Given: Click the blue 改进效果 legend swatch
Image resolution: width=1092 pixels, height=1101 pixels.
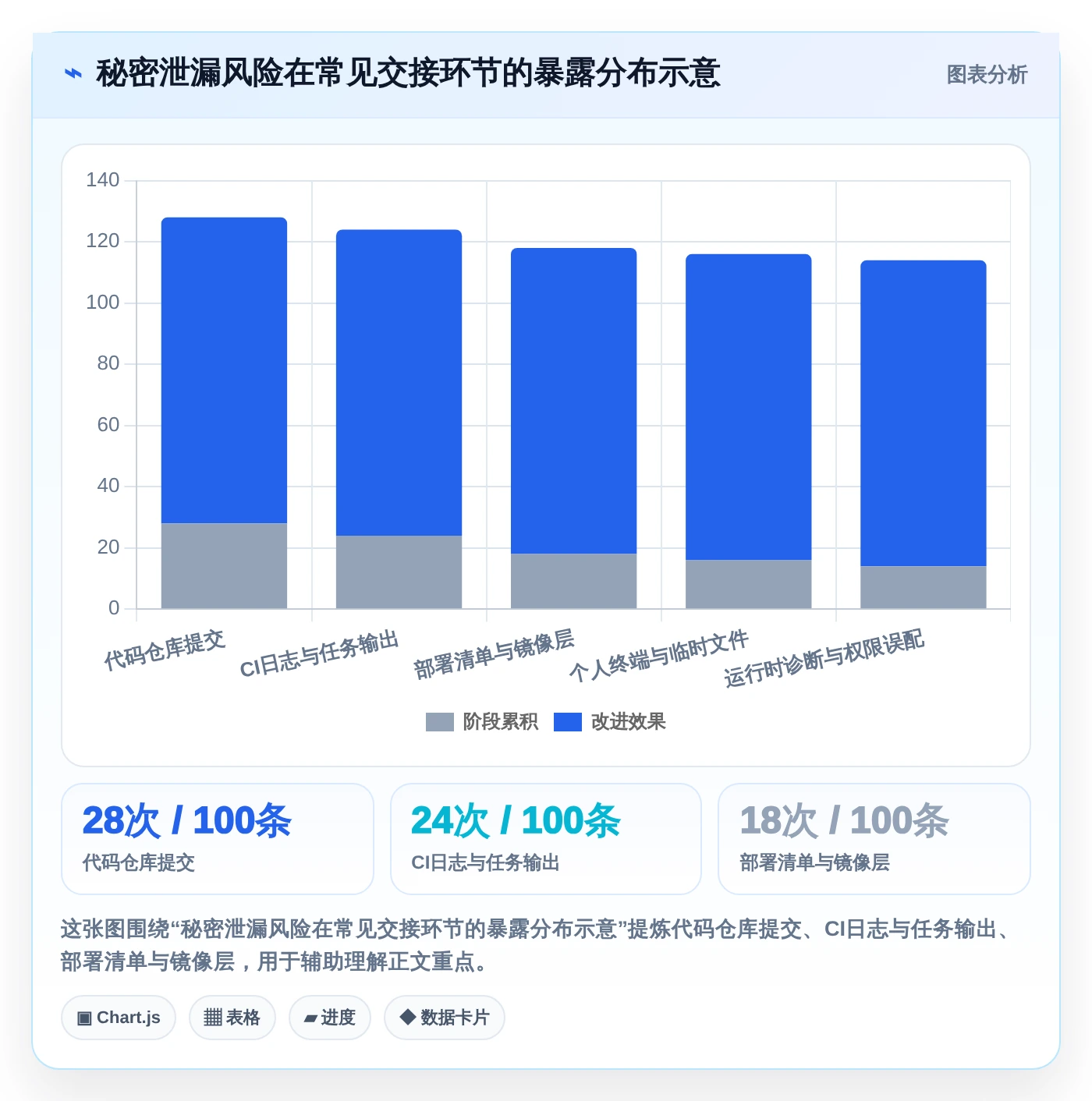Looking at the screenshot, I should [568, 722].
